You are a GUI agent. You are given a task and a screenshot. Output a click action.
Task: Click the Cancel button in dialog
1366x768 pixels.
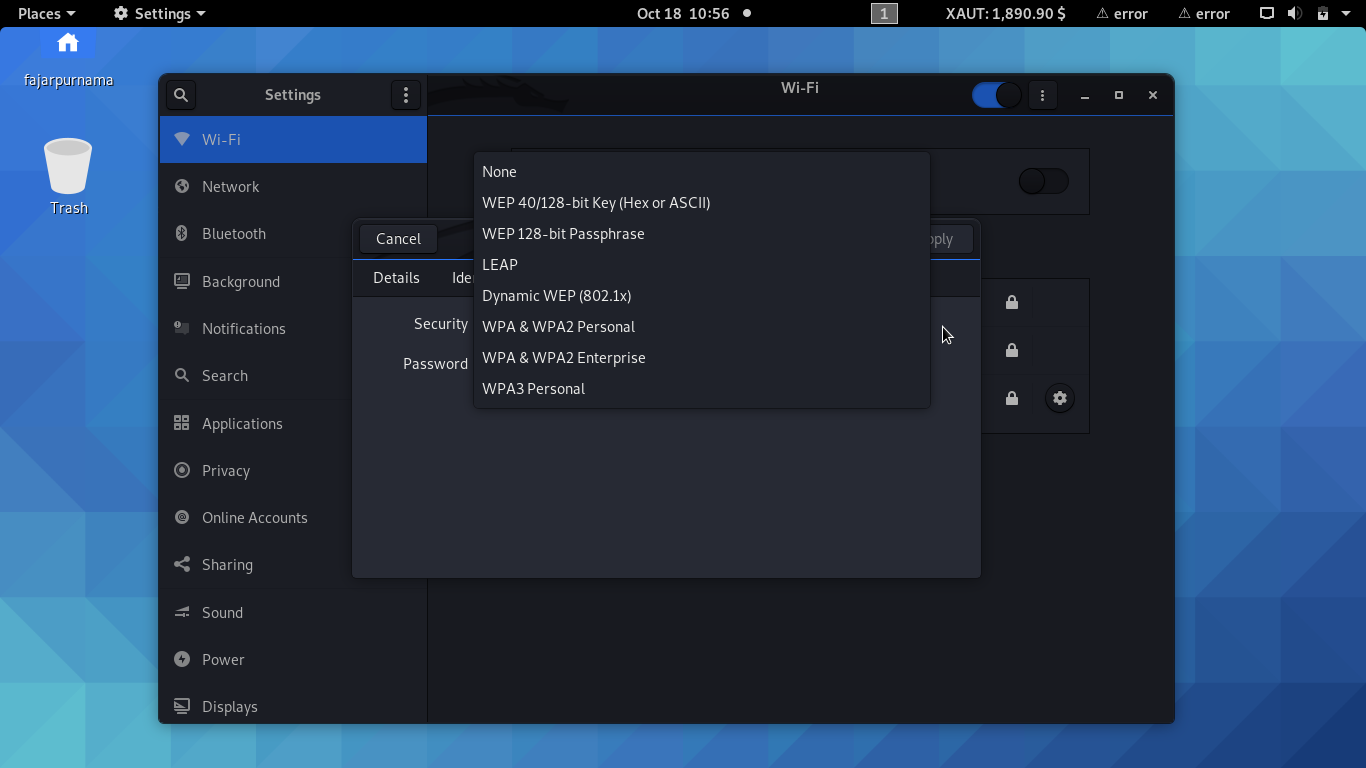[x=398, y=238]
